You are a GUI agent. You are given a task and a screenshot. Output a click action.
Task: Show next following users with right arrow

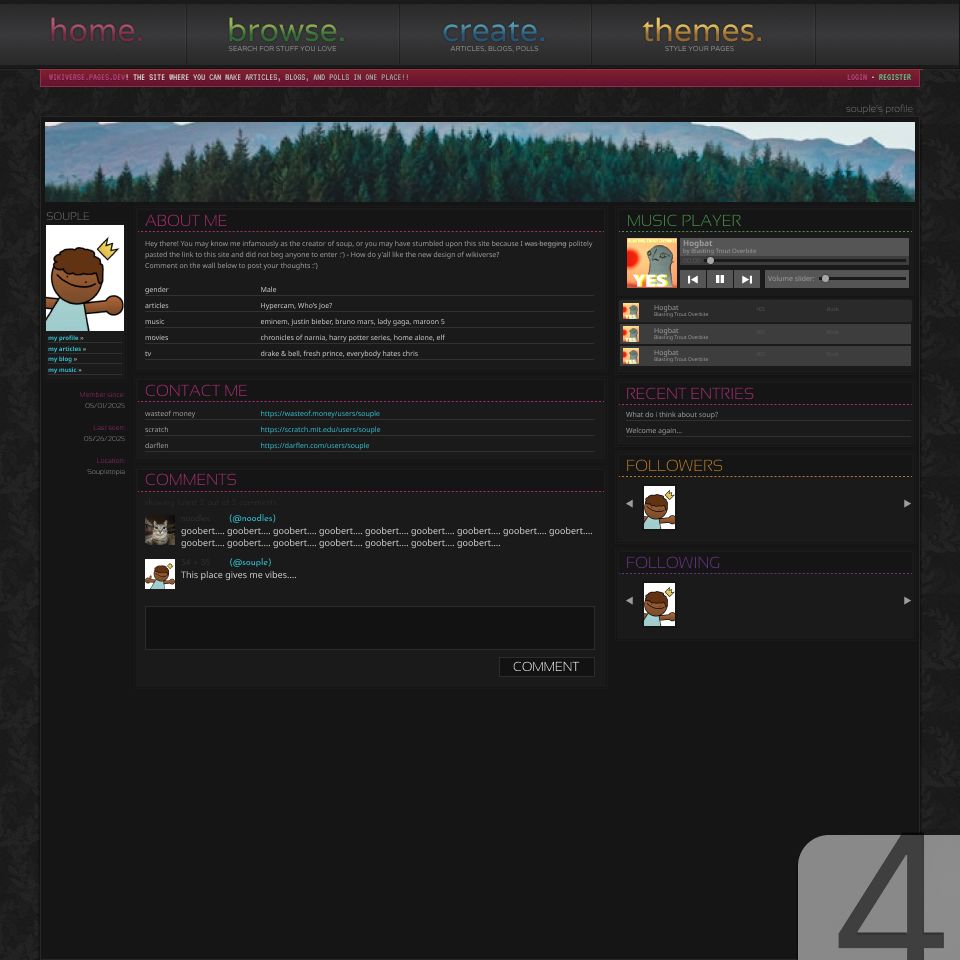(907, 601)
